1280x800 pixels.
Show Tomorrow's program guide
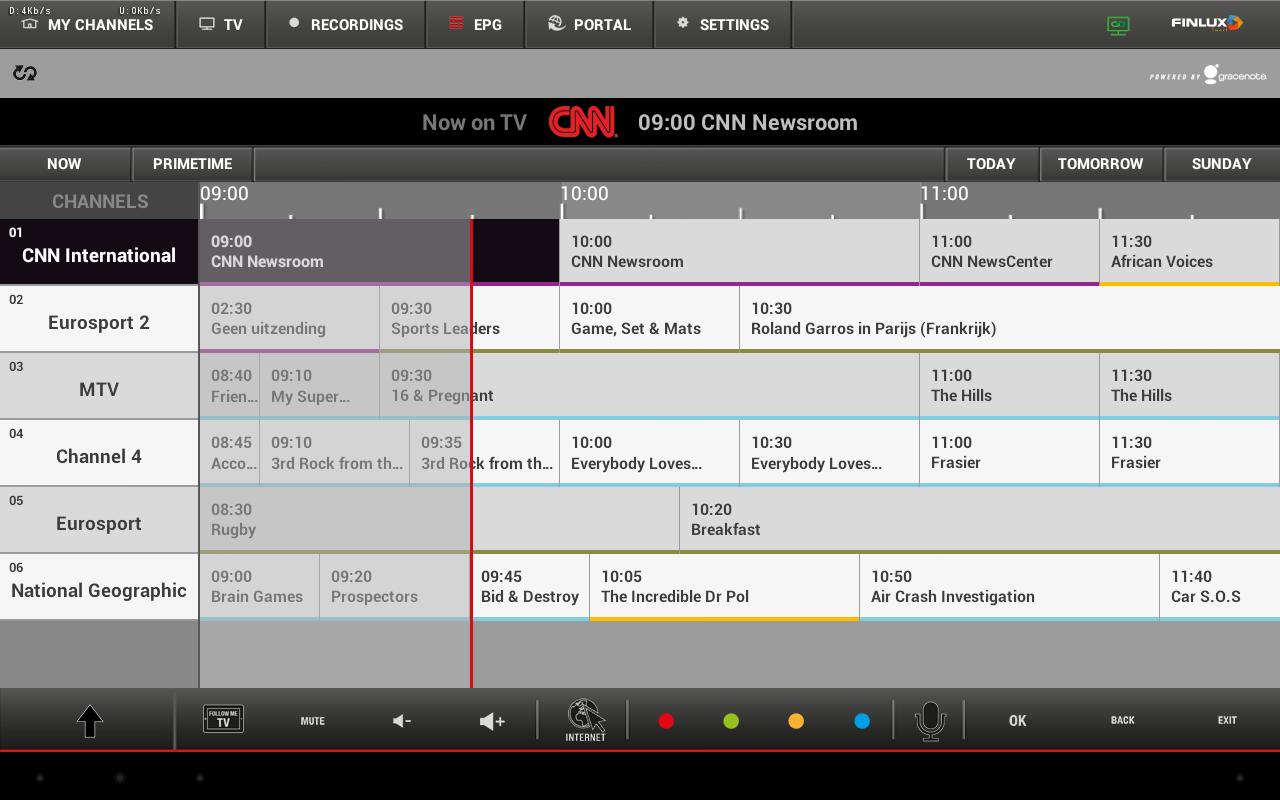click(x=1100, y=164)
